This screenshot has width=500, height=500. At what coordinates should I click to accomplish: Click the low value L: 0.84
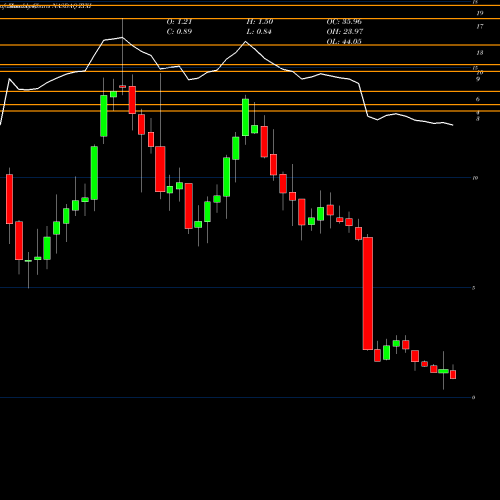(259, 32)
